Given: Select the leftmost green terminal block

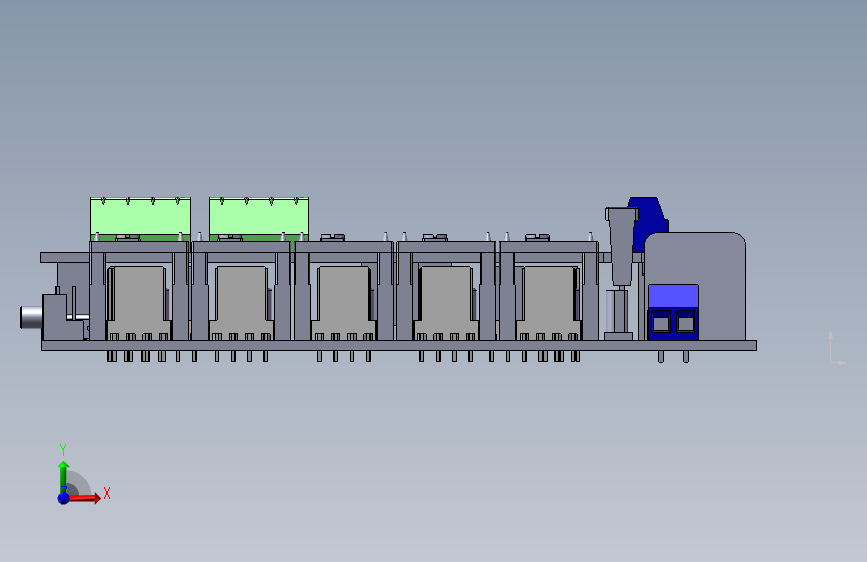Looking at the screenshot, I should click(140, 219).
